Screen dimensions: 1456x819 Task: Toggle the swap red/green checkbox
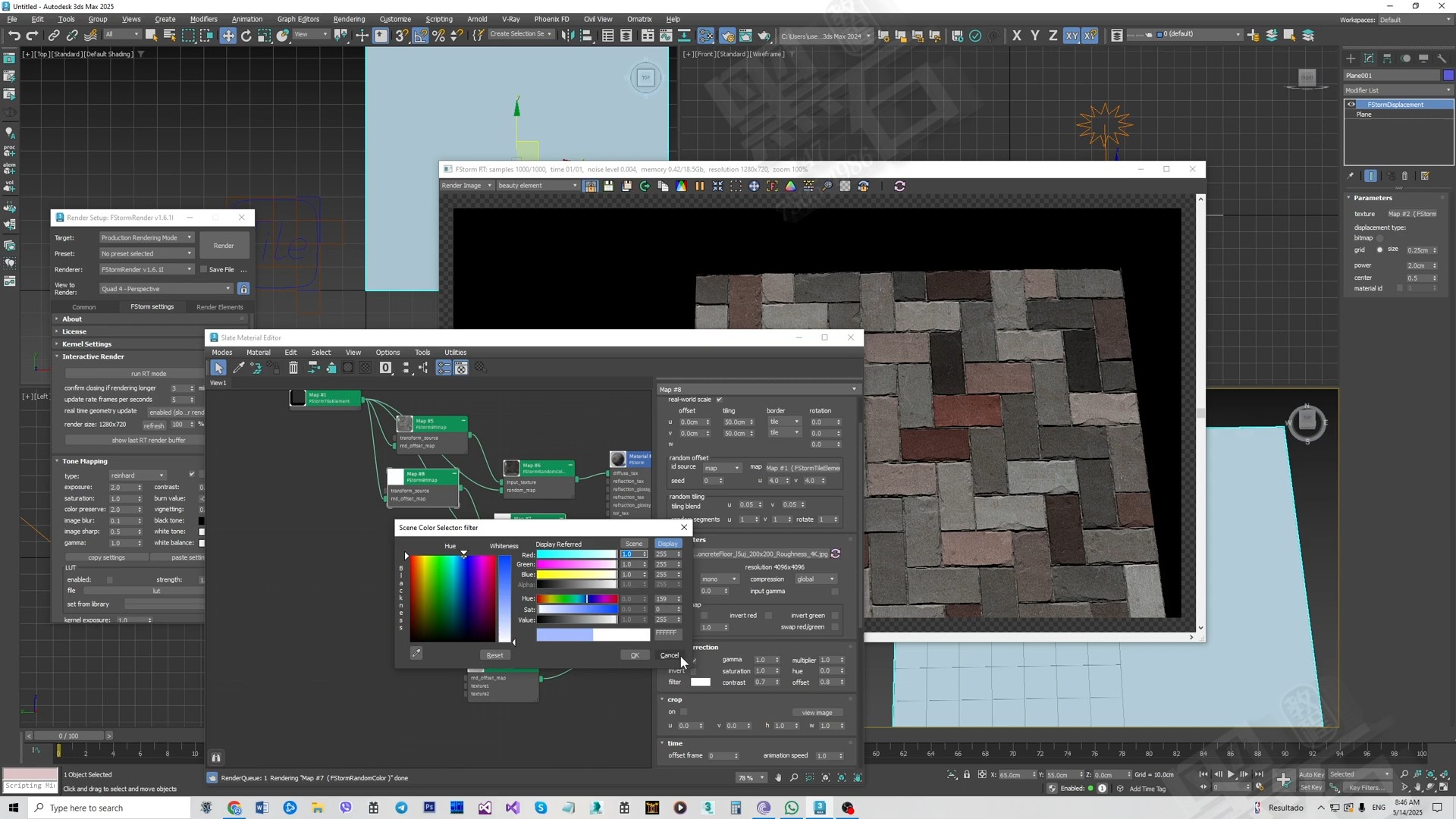pos(835,627)
